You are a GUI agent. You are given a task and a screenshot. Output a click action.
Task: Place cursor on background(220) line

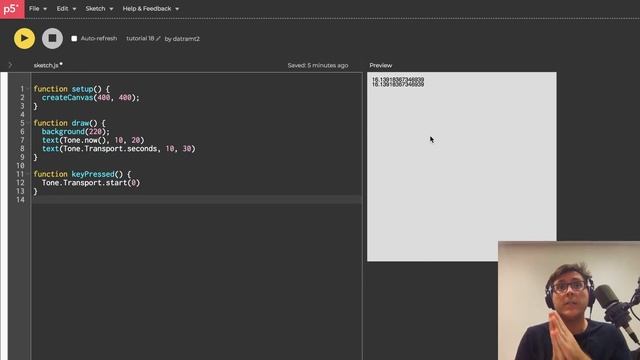coord(76,131)
